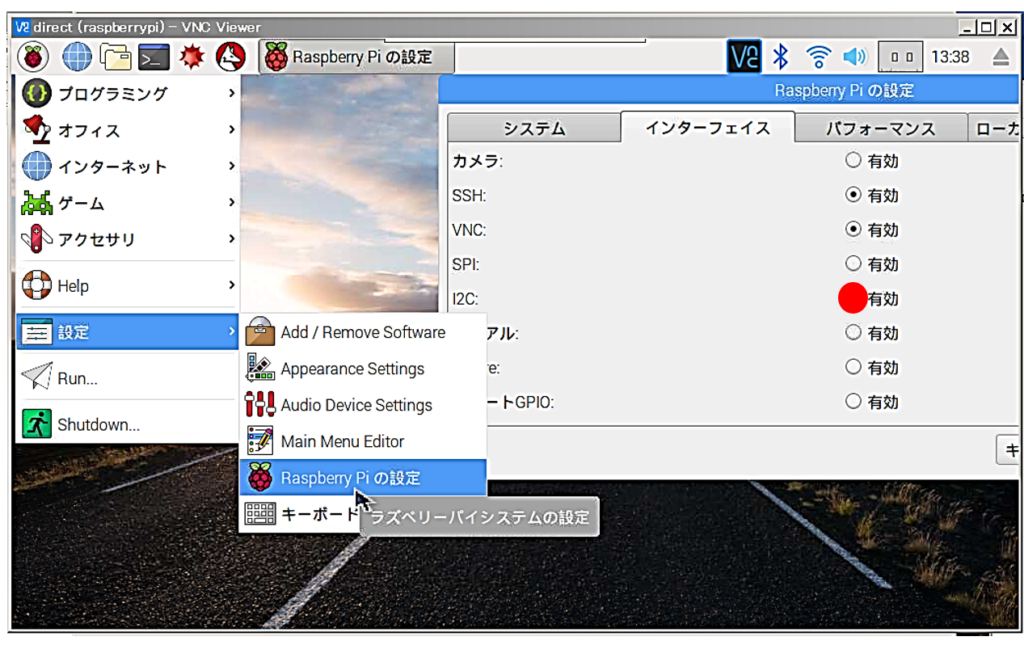The width and height of the screenshot is (1024, 645).
Task: Enable the SPI 有効 radio button
Action: tap(853, 264)
